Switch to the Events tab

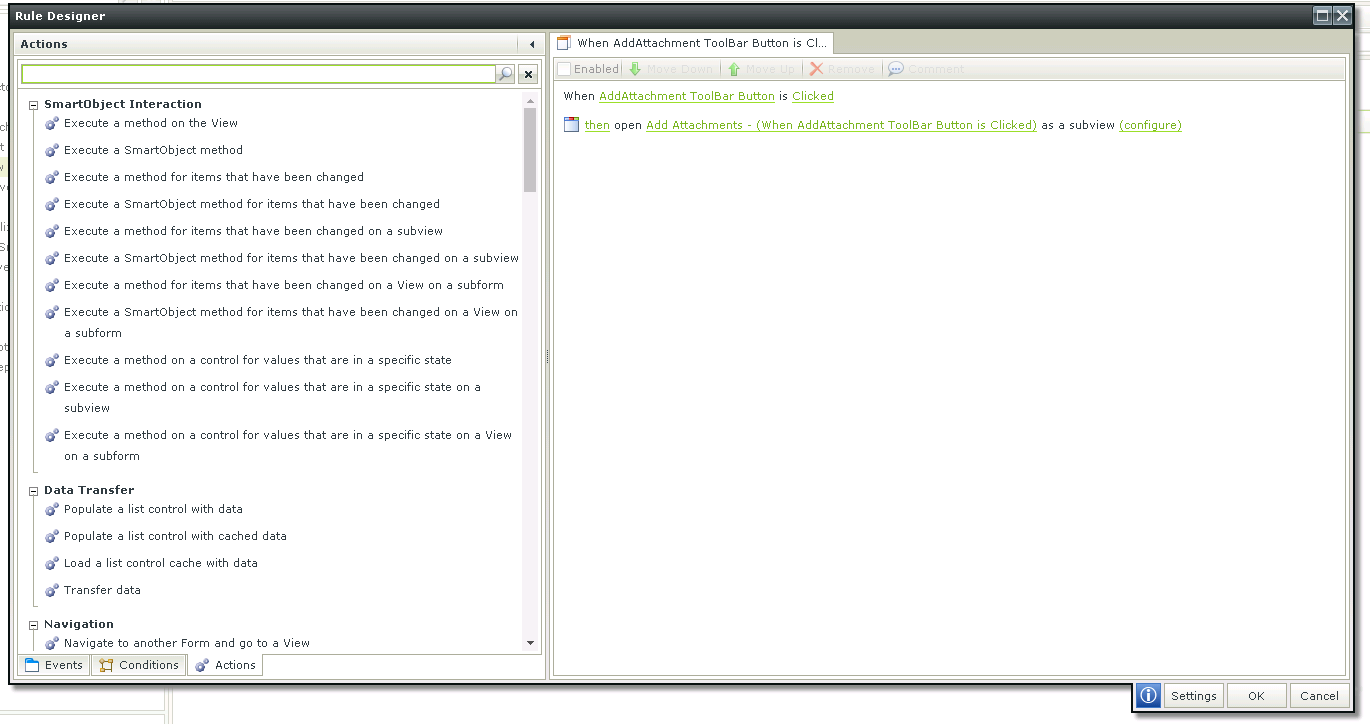tap(54, 665)
